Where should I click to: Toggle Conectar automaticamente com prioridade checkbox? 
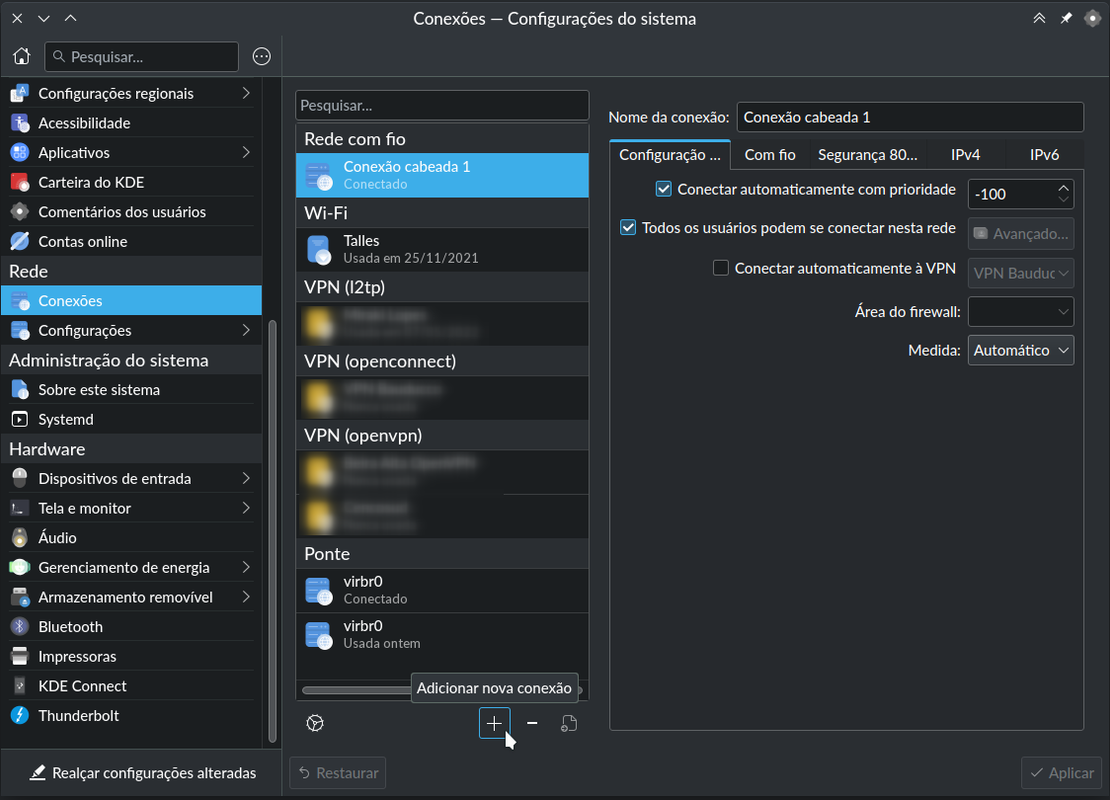[663, 189]
